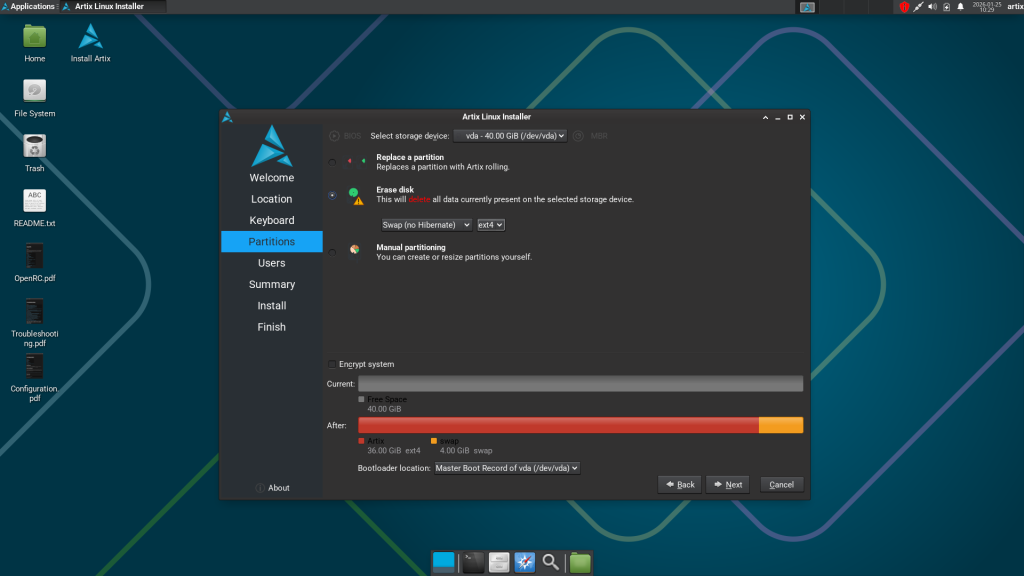Switch to the Users installer step

point(271,262)
